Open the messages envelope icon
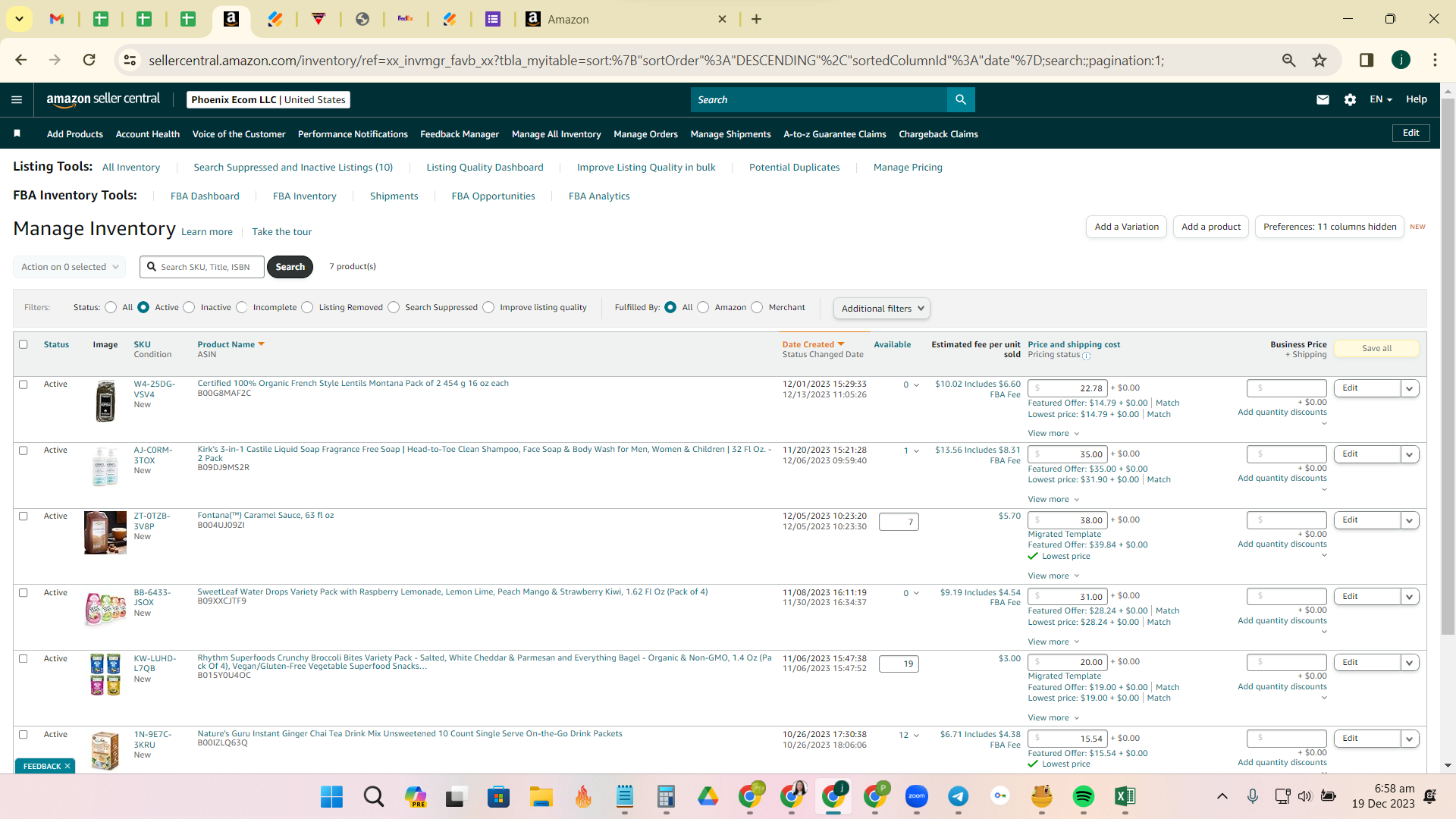 point(1323,99)
